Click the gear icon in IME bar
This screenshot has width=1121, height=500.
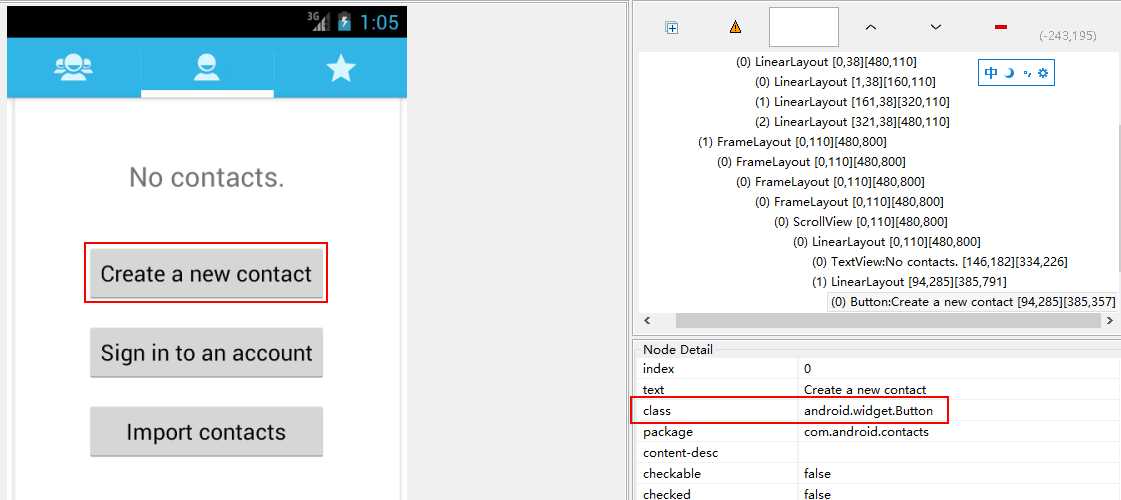1042,73
